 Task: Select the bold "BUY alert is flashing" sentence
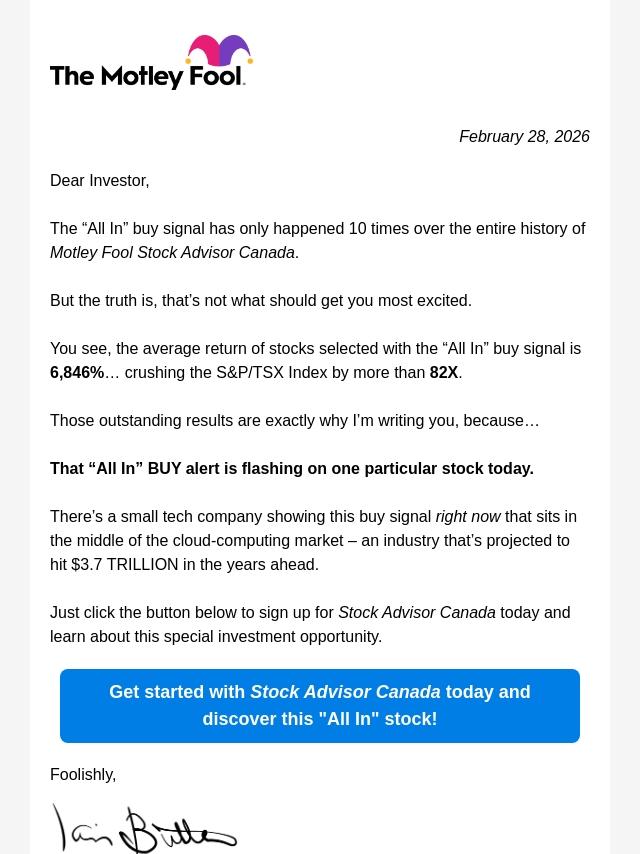[291, 468]
